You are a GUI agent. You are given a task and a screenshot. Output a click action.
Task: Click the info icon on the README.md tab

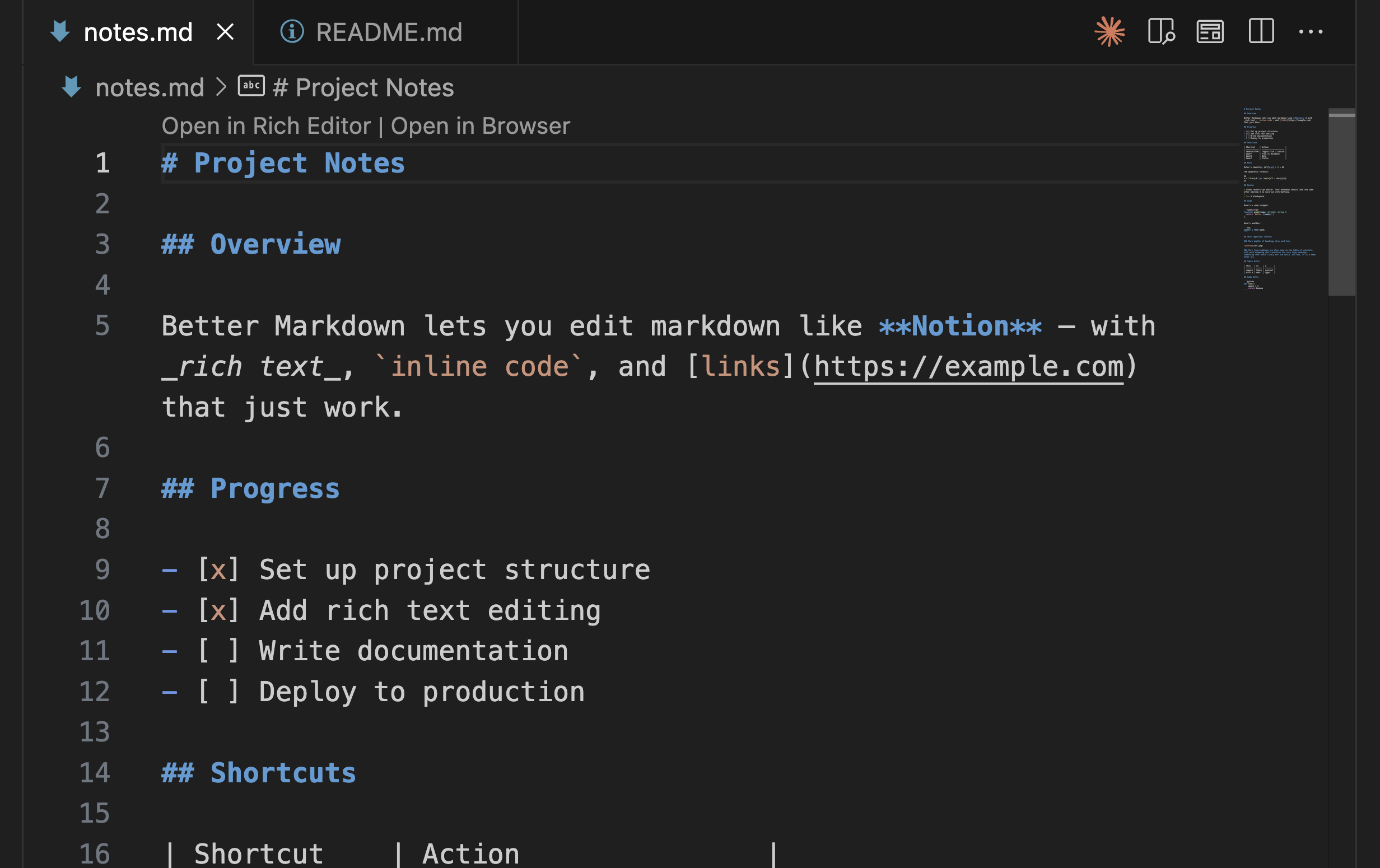pyautogui.click(x=292, y=32)
